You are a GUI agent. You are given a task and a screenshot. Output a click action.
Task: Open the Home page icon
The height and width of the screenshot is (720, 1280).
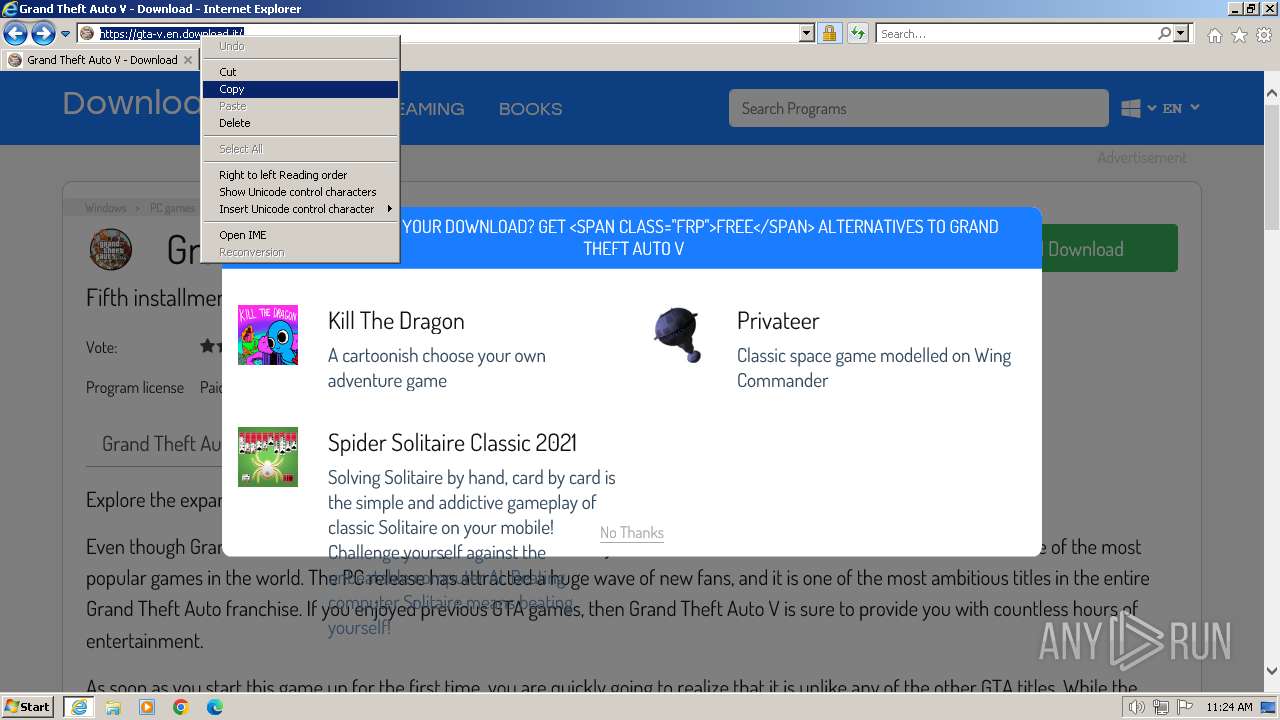[1214, 35]
